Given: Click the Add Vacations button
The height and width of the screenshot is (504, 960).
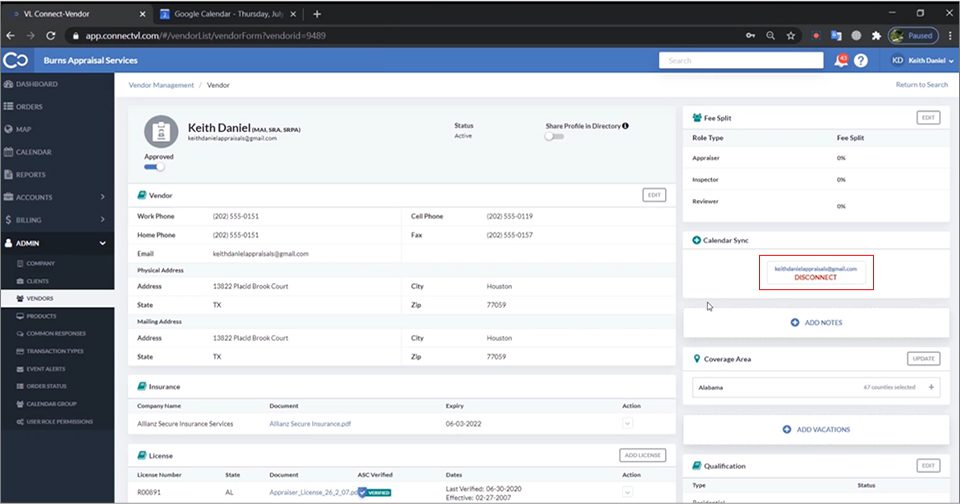Looking at the screenshot, I should click(816, 430).
